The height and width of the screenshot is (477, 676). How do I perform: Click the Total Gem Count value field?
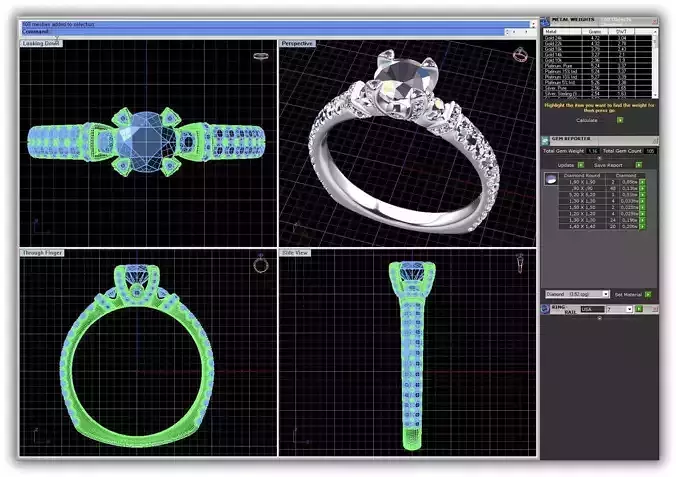(650, 151)
